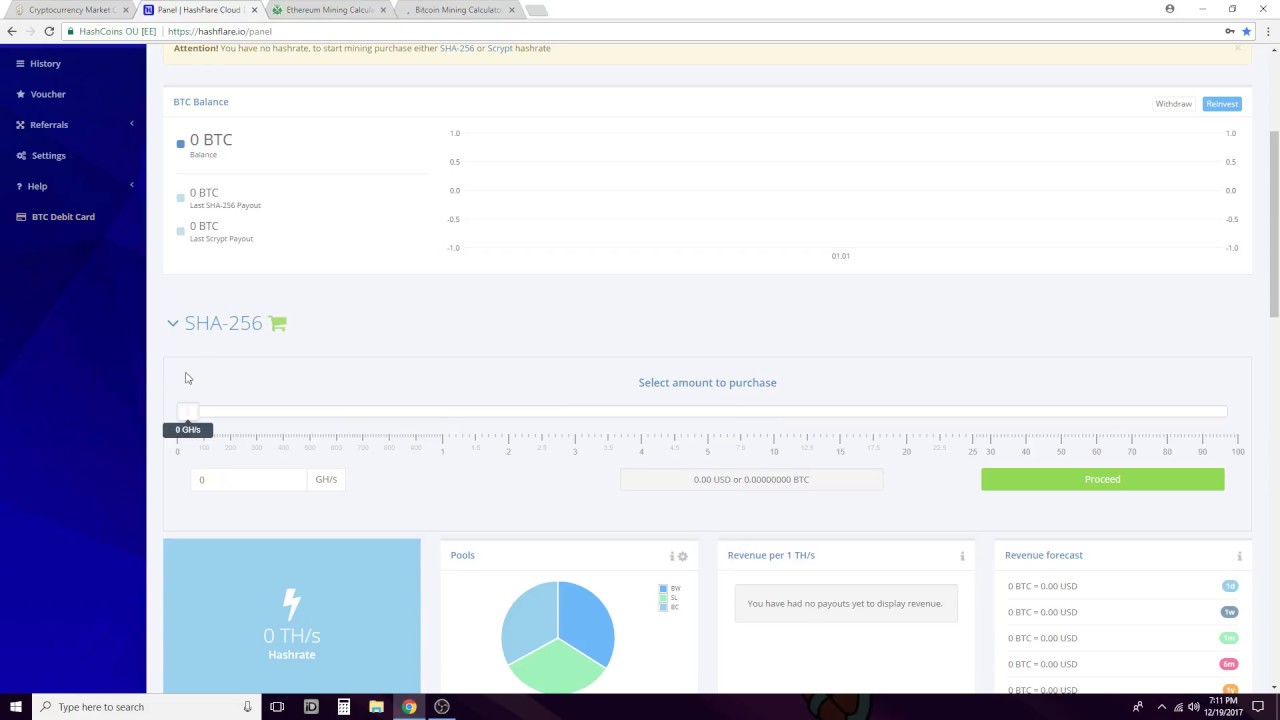
Task: Expand Help submenu arrow
Action: click(x=132, y=185)
